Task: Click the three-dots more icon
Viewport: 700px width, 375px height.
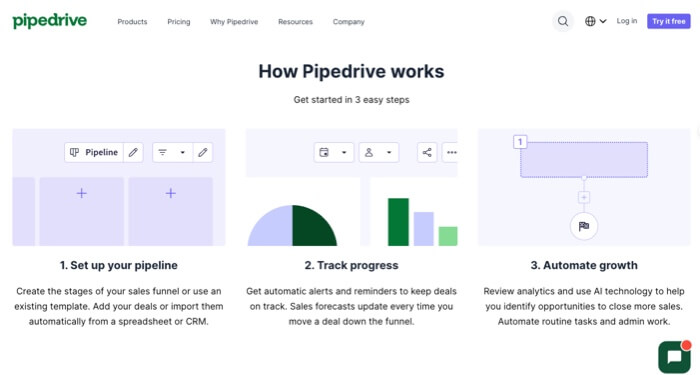Action: pyautogui.click(x=451, y=152)
